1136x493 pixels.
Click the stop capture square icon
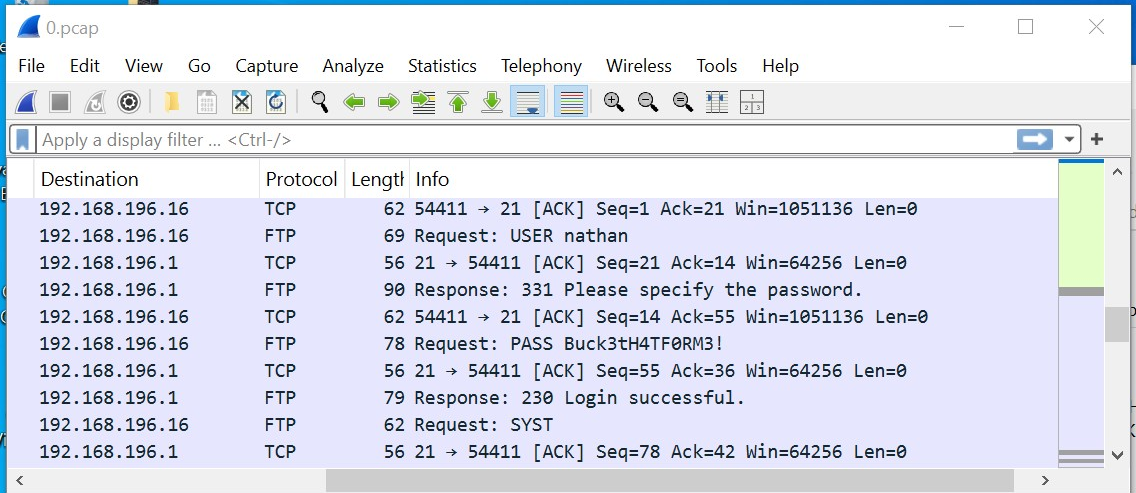pos(60,102)
